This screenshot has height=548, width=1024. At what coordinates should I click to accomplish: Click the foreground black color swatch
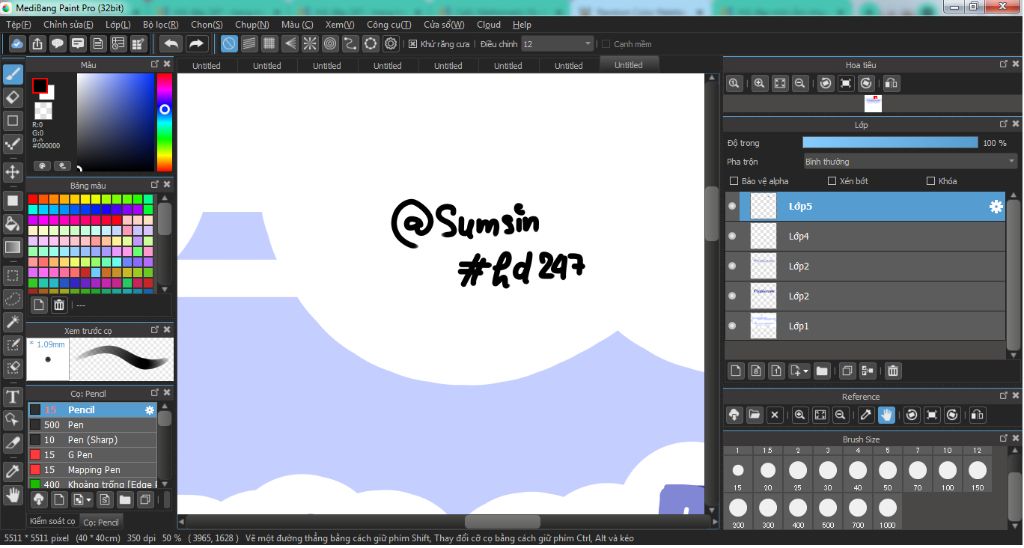(x=40, y=86)
